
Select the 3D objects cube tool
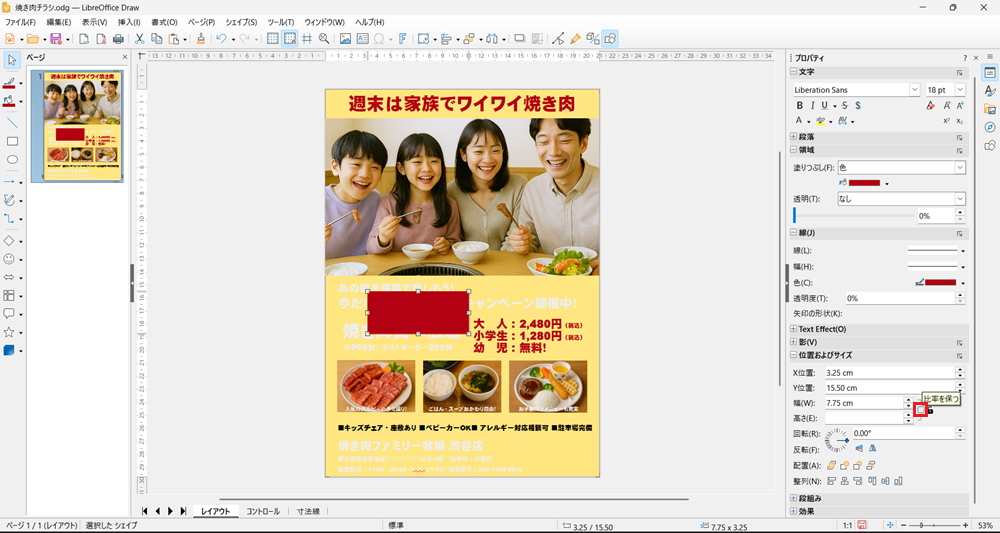point(9,350)
